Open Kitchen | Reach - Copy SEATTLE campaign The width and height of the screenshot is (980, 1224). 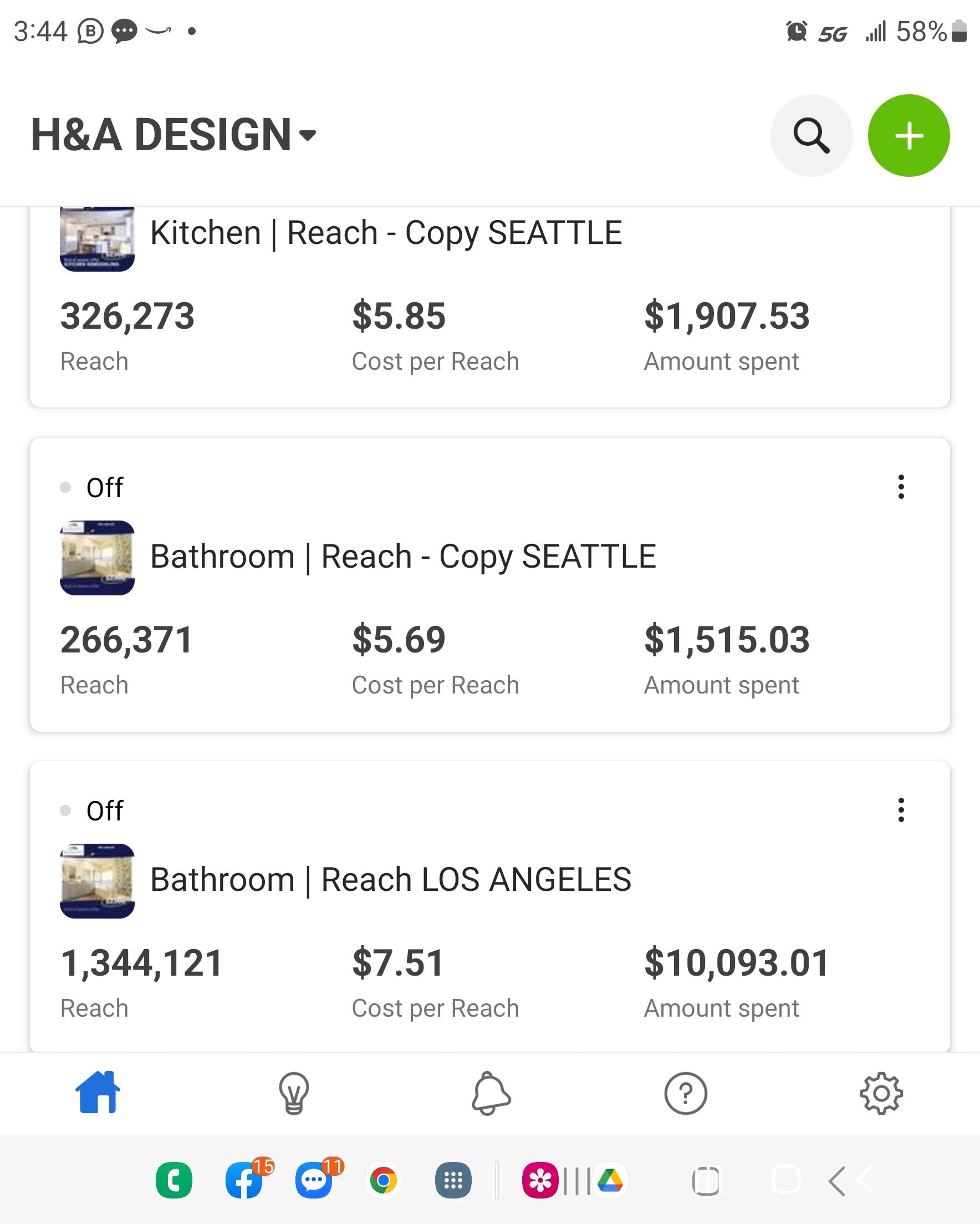pos(386,233)
